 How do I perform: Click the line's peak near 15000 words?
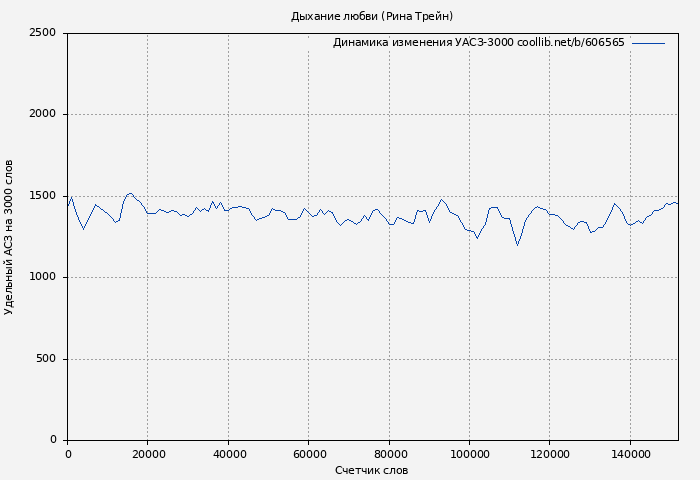[130, 193]
